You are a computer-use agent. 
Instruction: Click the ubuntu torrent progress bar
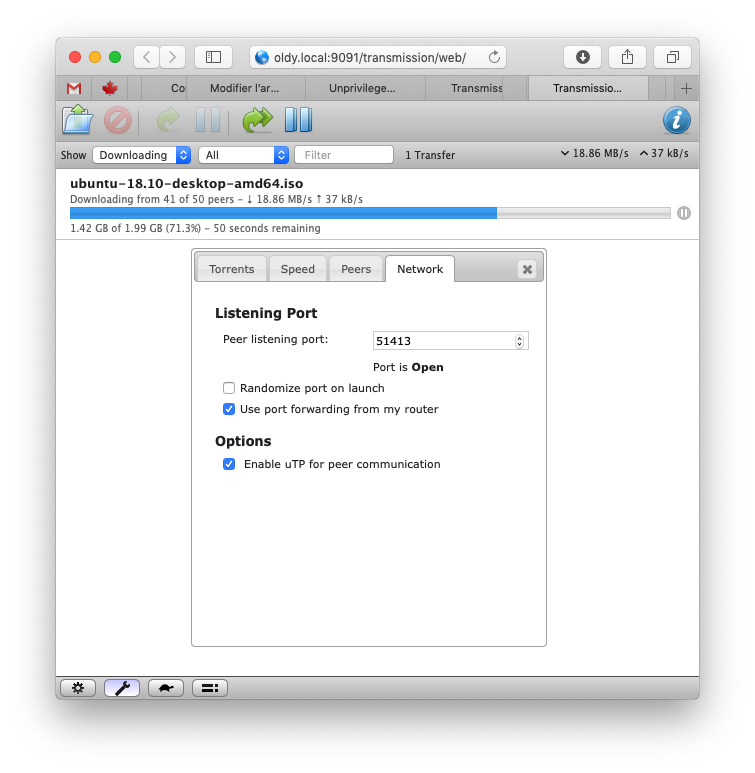(x=370, y=213)
